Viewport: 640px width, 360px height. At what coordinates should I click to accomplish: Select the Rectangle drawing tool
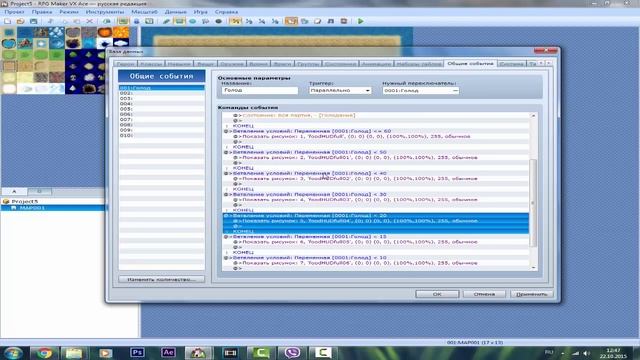(179, 21)
